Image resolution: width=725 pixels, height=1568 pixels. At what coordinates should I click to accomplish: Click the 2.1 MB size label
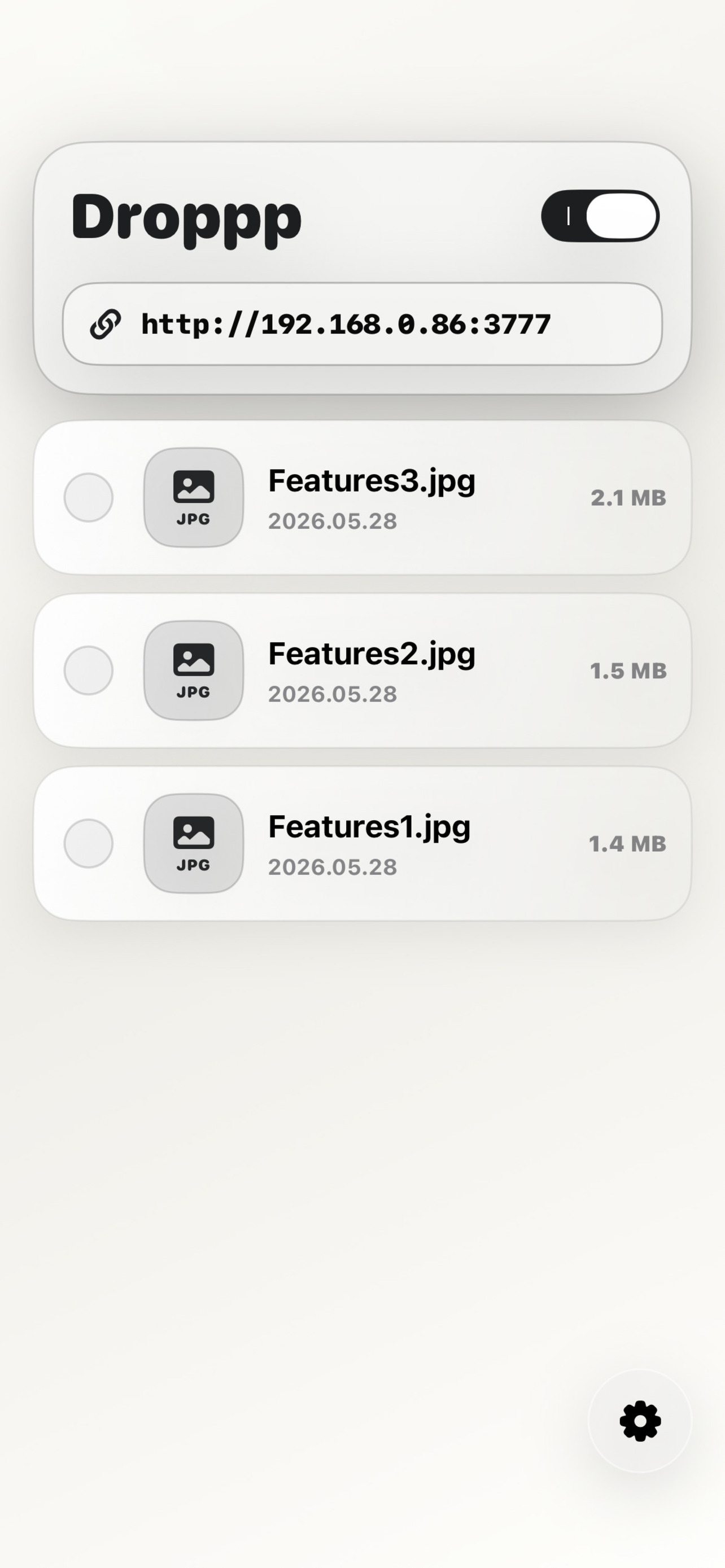(628, 498)
